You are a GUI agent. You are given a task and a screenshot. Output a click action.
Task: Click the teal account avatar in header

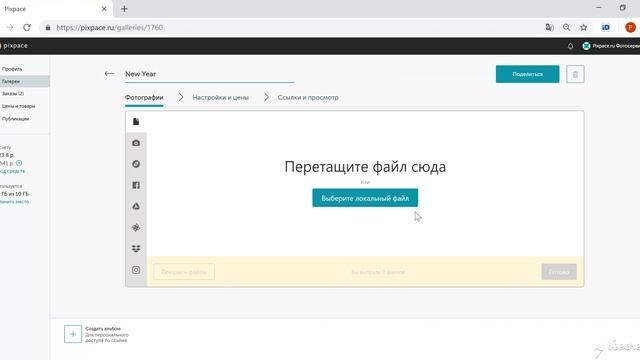tap(587, 46)
